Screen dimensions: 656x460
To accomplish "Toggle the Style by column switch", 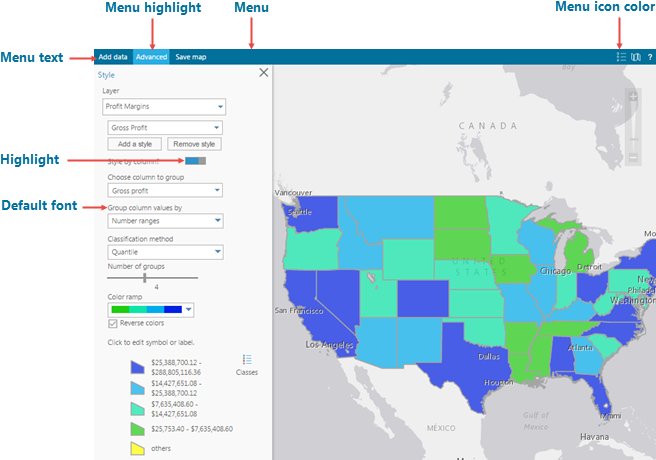I will click(195, 160).
